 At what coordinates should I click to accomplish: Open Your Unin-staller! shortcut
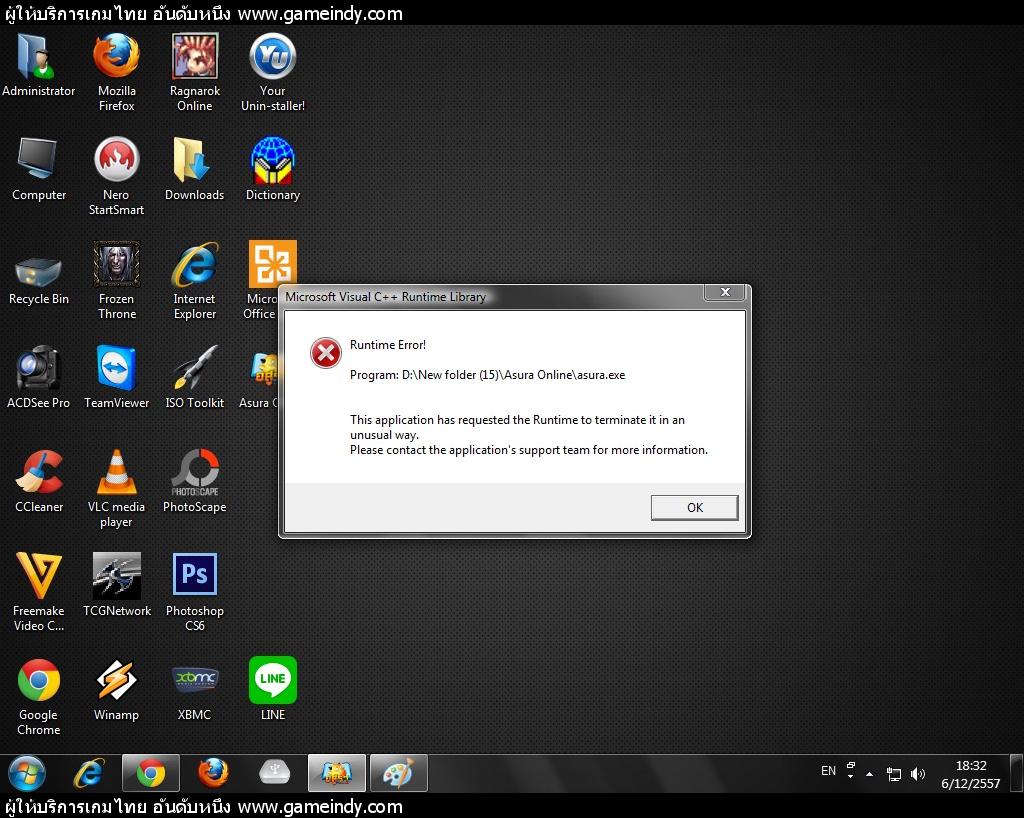pos(272,72)
